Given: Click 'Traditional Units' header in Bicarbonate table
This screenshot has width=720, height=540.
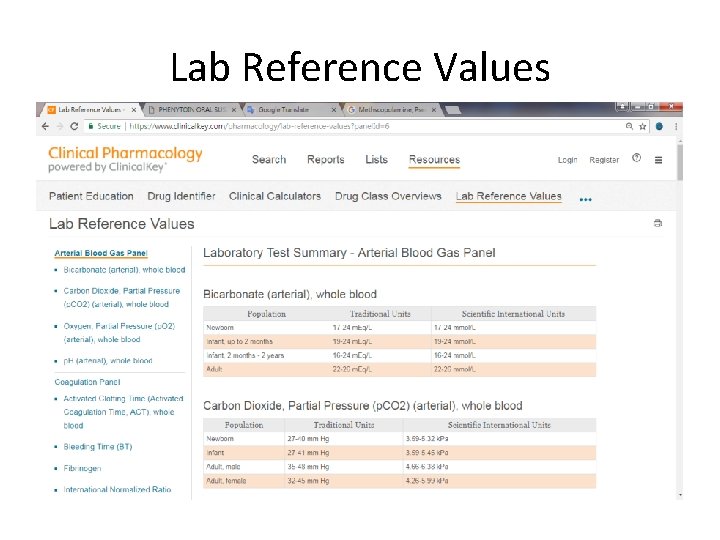Looking at the screenshot, I should point(380,314).
